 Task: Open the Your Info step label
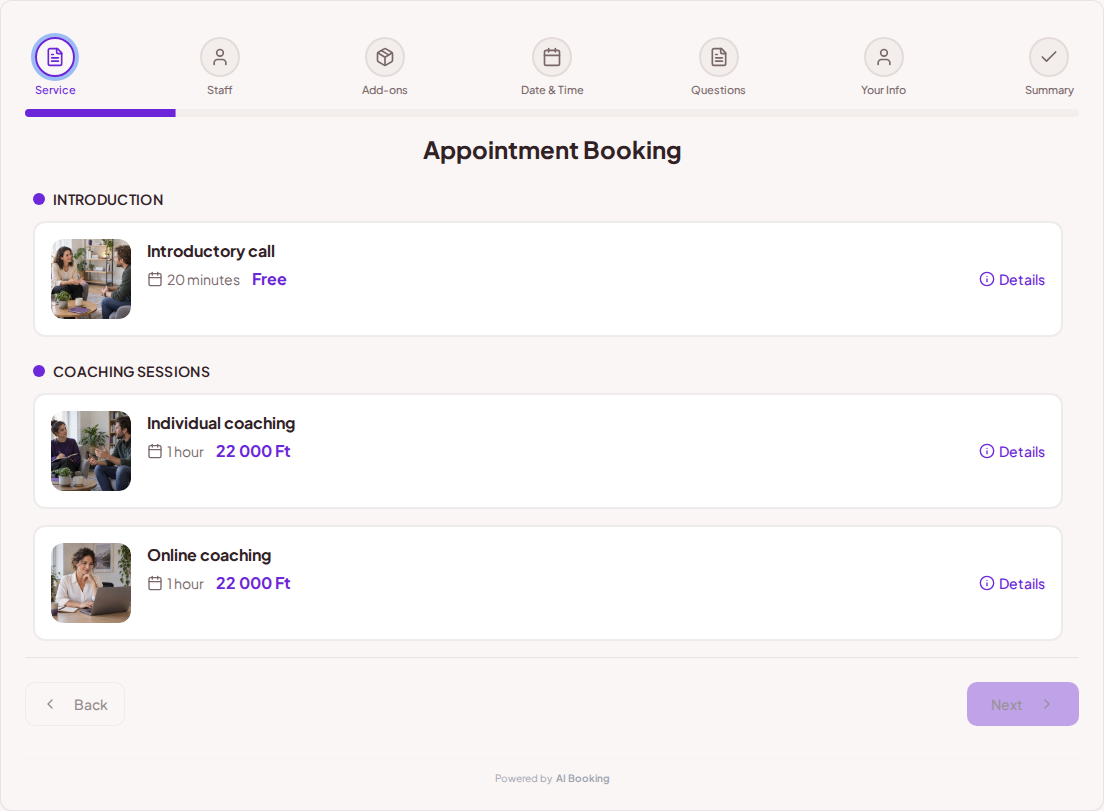(884, 90)
